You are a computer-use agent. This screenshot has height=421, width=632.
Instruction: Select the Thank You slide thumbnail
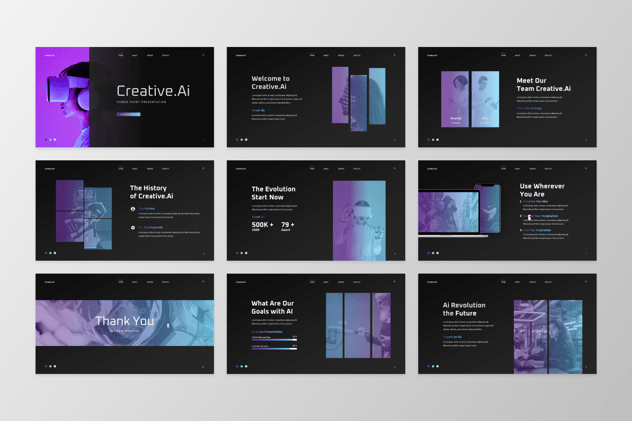coord(124,323)
